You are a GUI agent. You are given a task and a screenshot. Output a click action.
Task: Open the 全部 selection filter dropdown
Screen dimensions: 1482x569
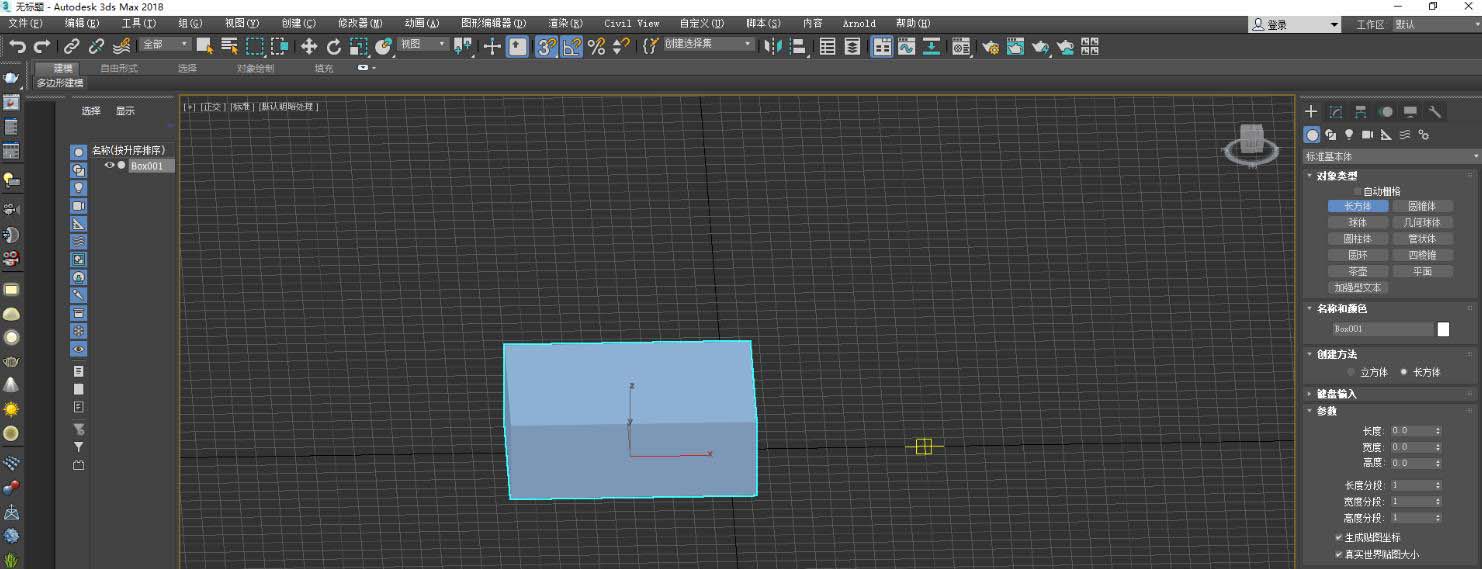(165, 45)
